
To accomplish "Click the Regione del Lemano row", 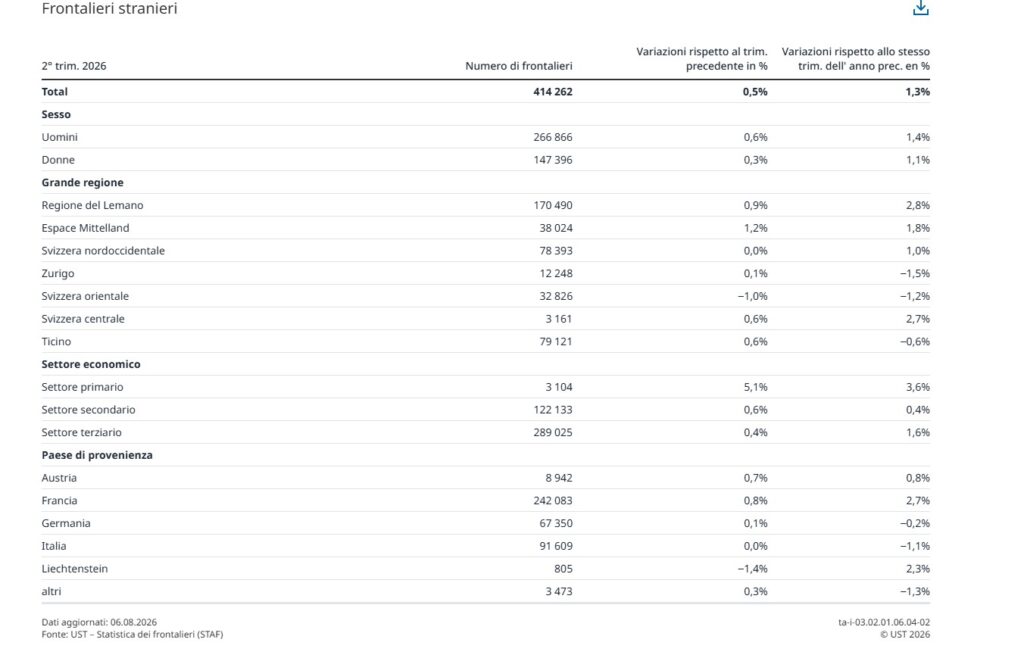I will (485, 205).
